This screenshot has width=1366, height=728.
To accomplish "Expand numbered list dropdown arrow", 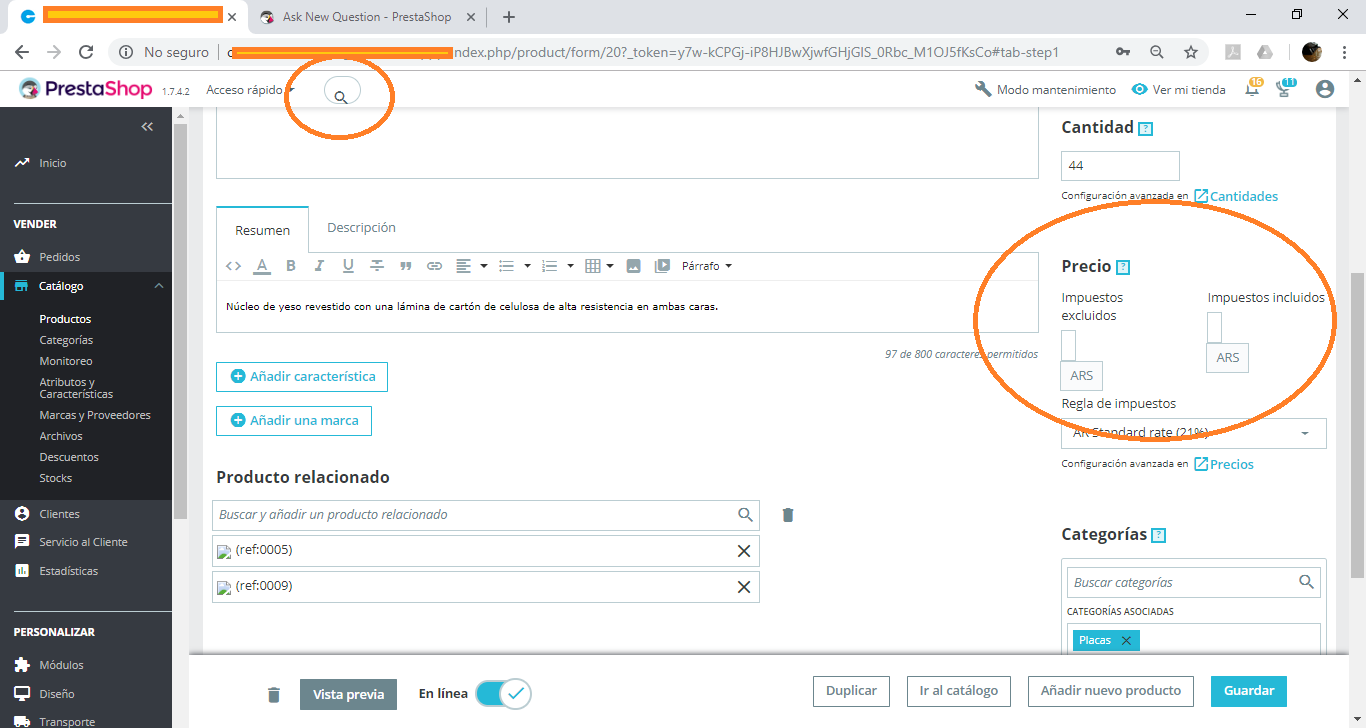I will [x=570, y=266].
